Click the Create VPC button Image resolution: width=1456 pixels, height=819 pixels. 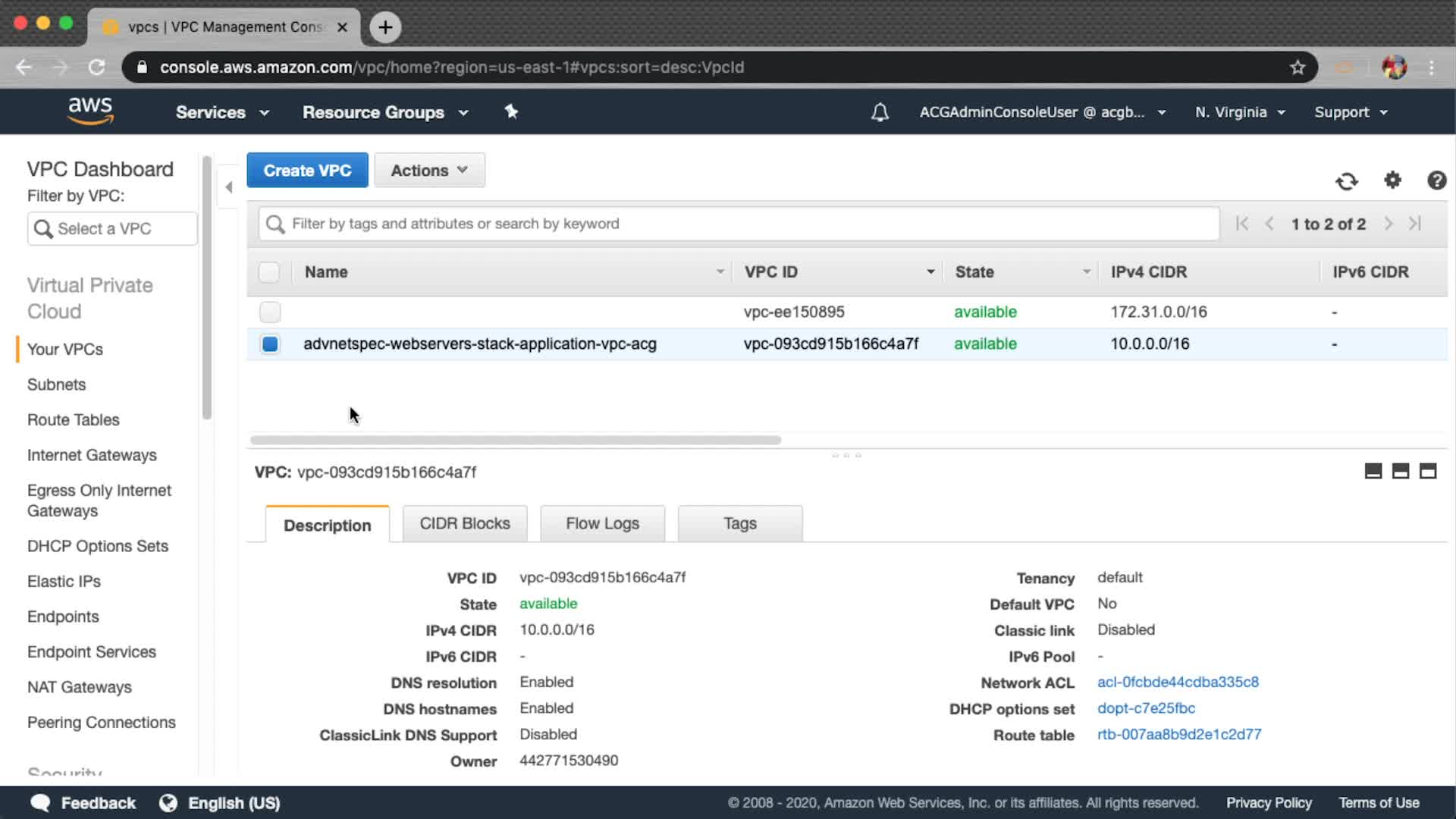(307, 170)
